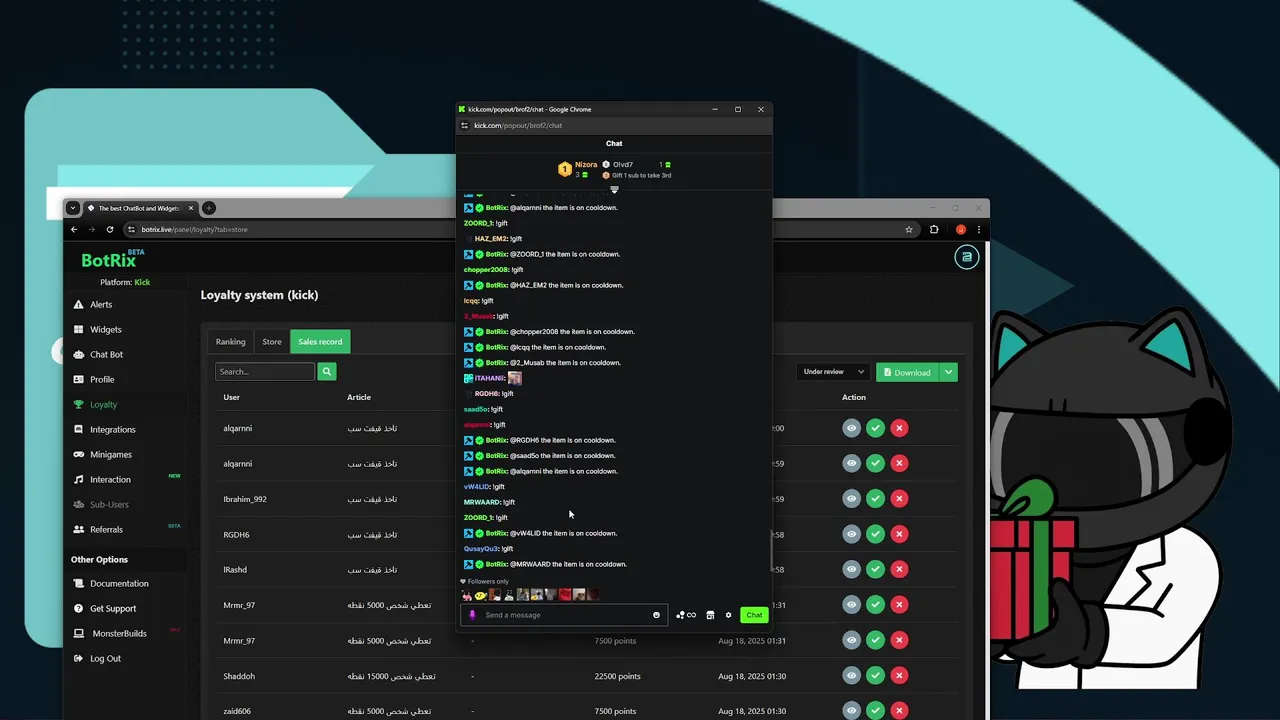Reject Ibrahim_992's purchase with the red X
The width and height of the screenshot is (1280, 720).
899,498
